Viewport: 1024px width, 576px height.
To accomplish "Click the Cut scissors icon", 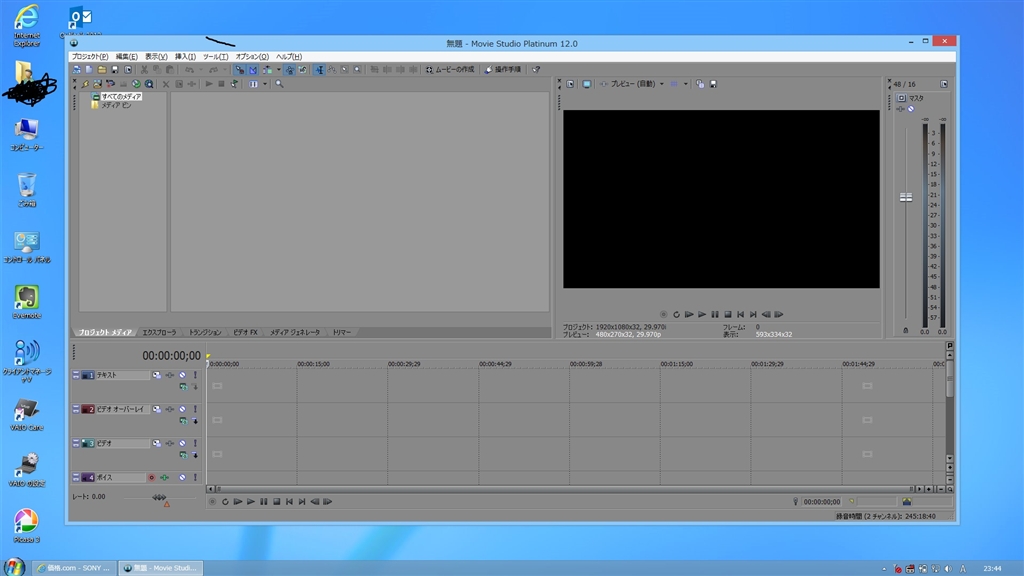I will point(144,69).
